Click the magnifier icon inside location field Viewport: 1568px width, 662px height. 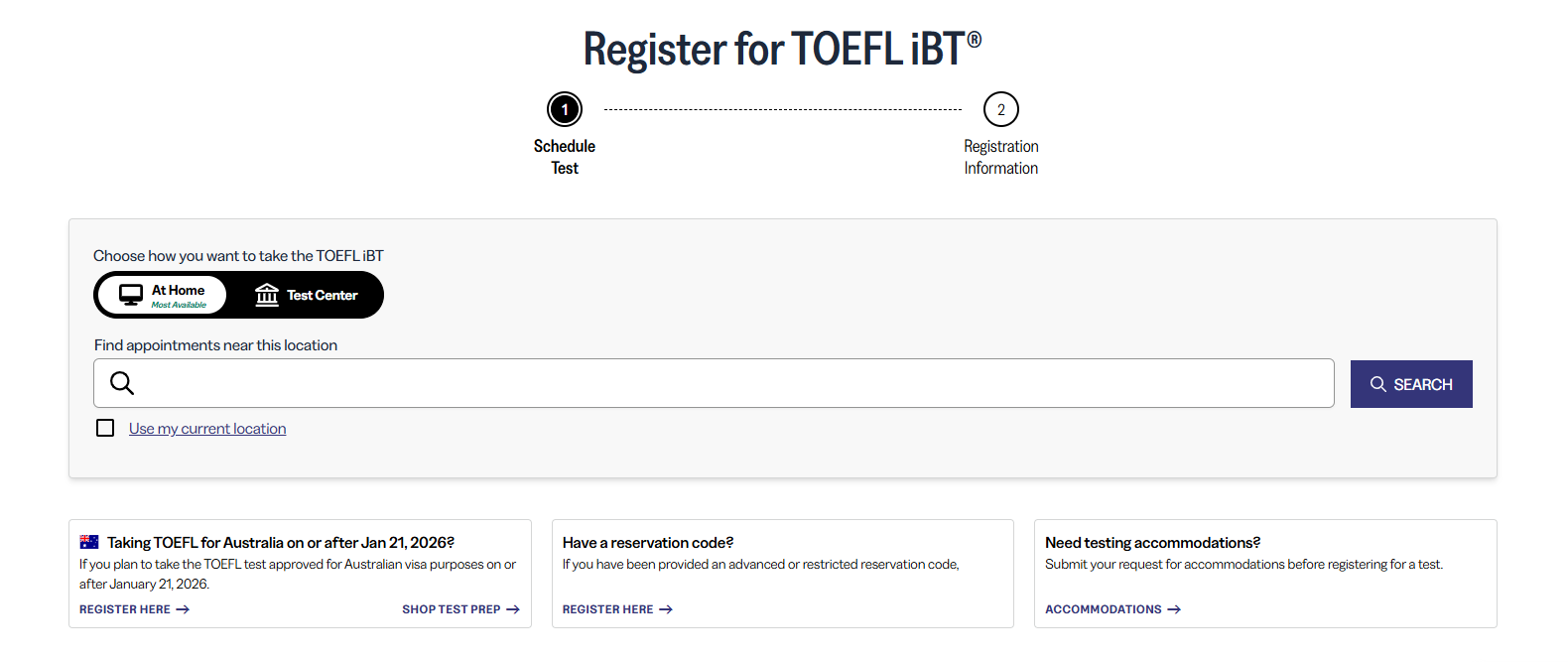[122, 383]
